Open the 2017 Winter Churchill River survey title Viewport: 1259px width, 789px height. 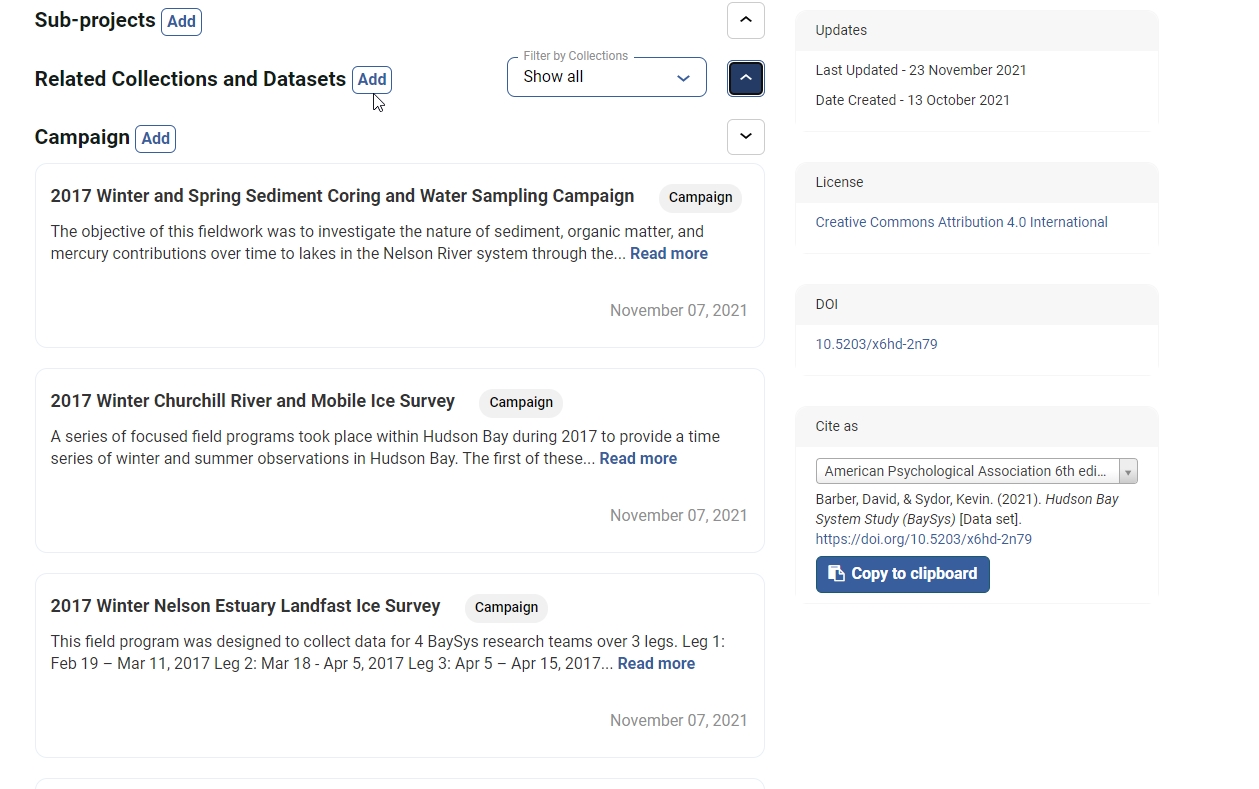(x=252, y=401)
